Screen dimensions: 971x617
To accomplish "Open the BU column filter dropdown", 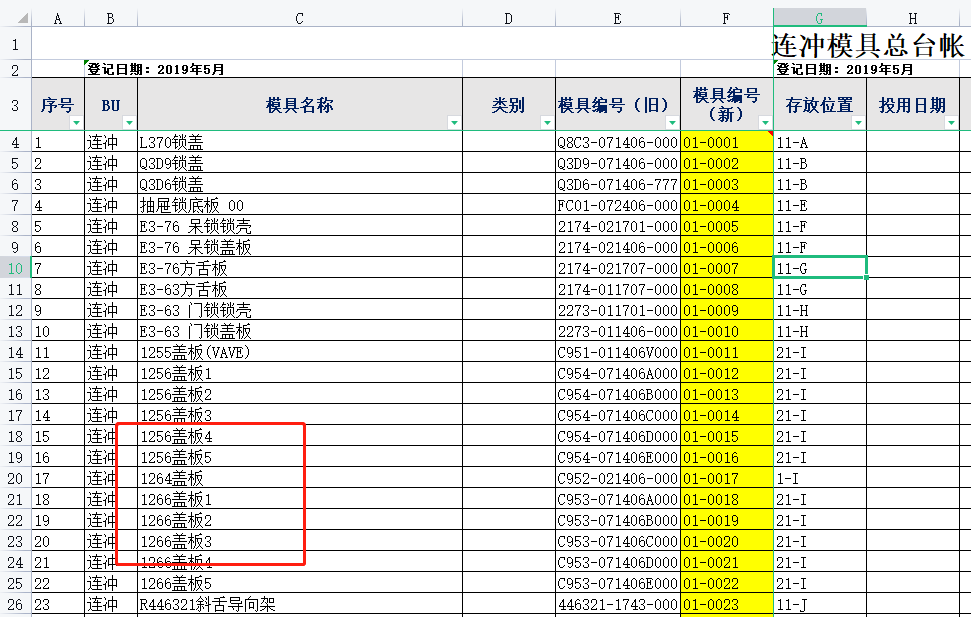I will tap(129, 122).
